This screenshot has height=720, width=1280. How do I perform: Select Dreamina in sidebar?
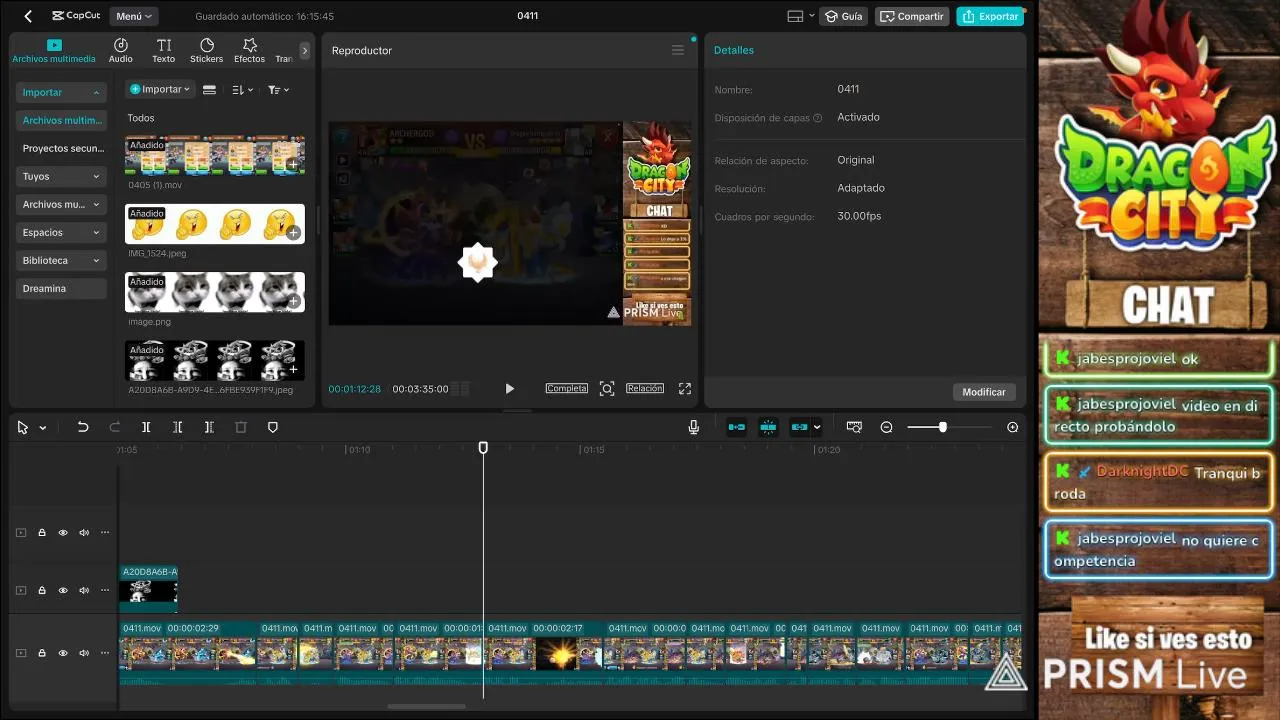pyautogui.click(x=61, y=288)
